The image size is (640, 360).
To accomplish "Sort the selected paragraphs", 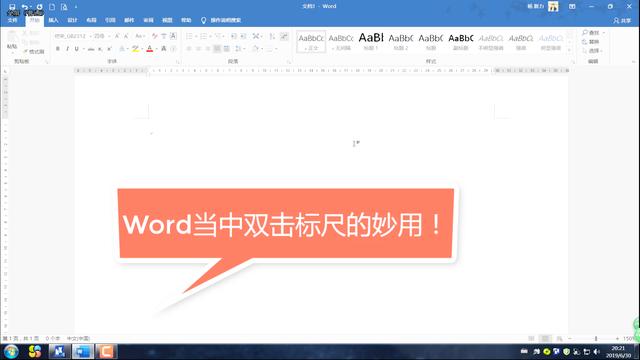I will [272, 36].
